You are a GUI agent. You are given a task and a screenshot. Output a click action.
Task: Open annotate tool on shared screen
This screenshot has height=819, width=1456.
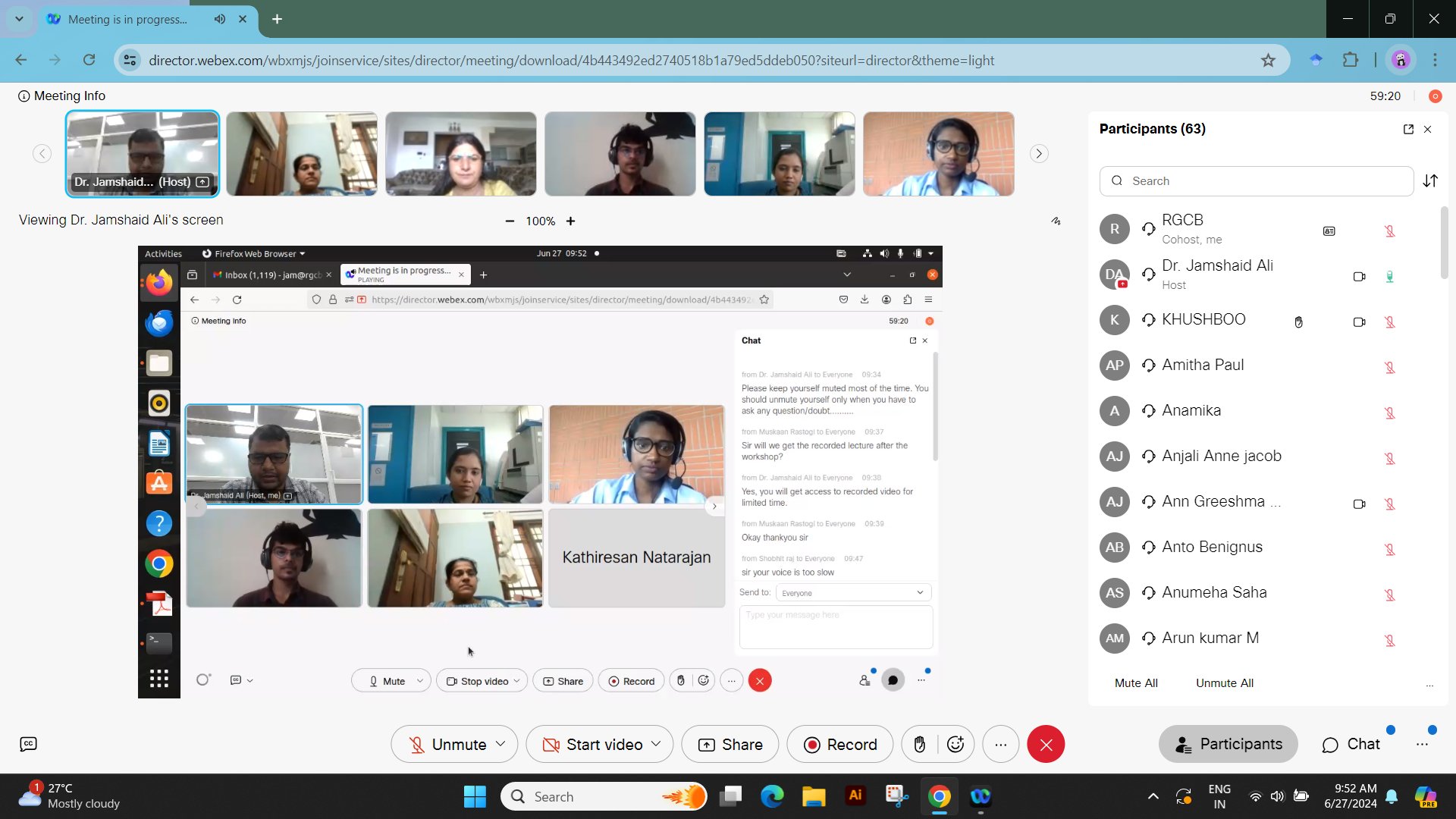[x=1056, y=221]
